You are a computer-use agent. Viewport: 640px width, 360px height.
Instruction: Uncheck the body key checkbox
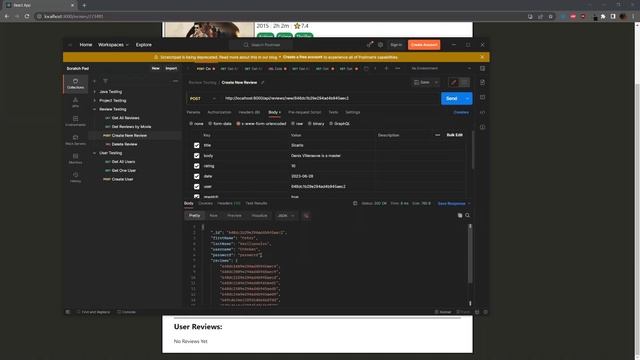coord(197,156)
